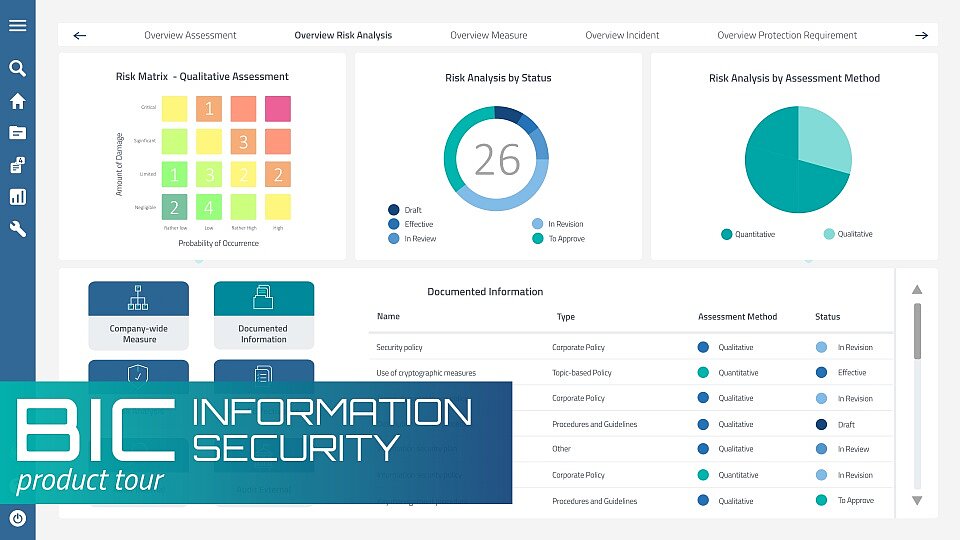Click the power logout icon
The image size is (960, 540).
pyautogui.click(x=17, y=518)
